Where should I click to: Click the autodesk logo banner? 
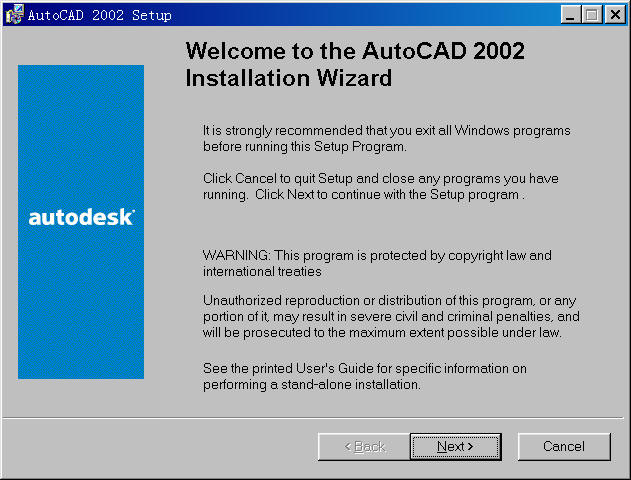(x=81, y=222)
